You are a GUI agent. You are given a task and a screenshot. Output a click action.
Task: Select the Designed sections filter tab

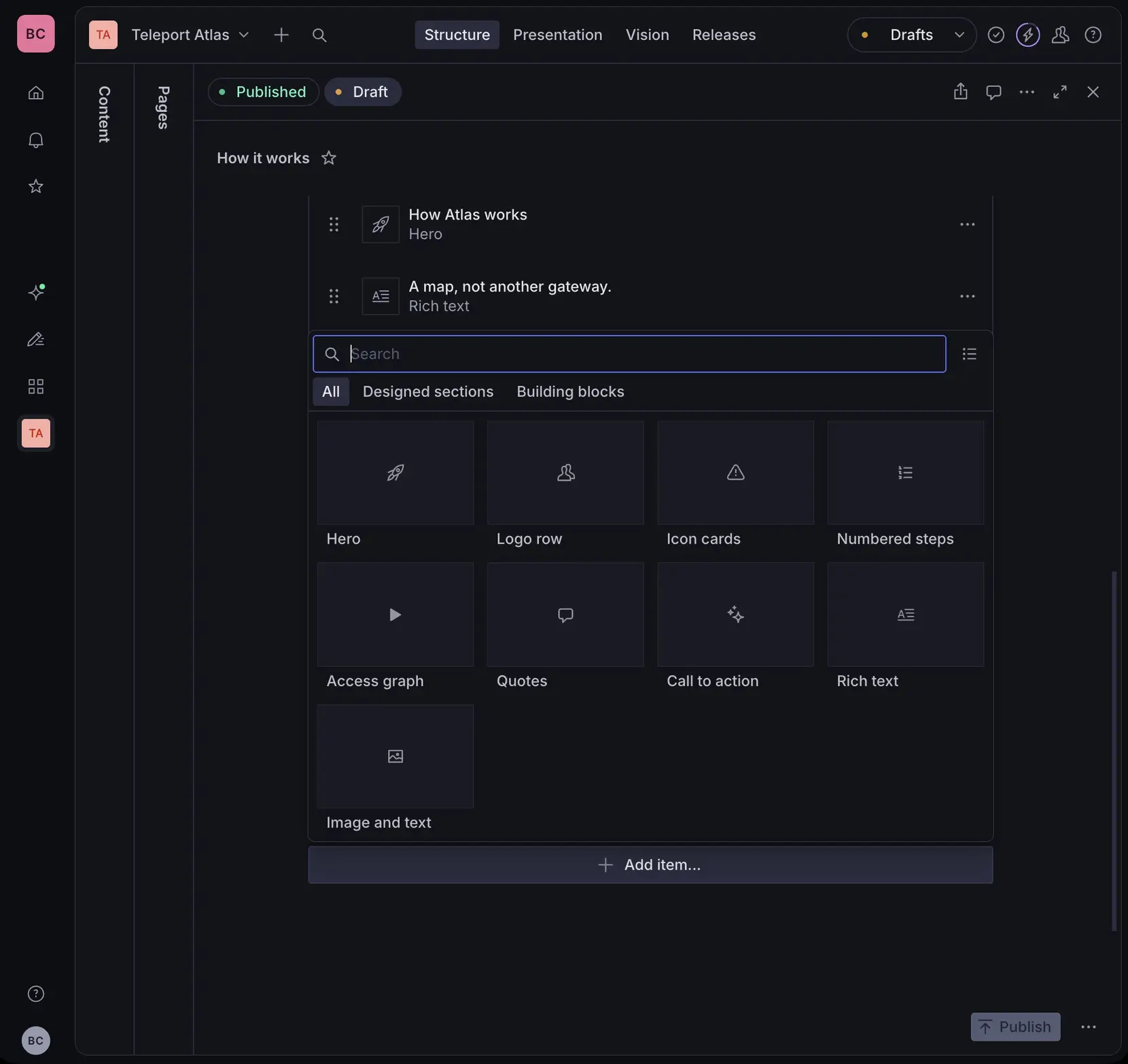click(428, 391)
